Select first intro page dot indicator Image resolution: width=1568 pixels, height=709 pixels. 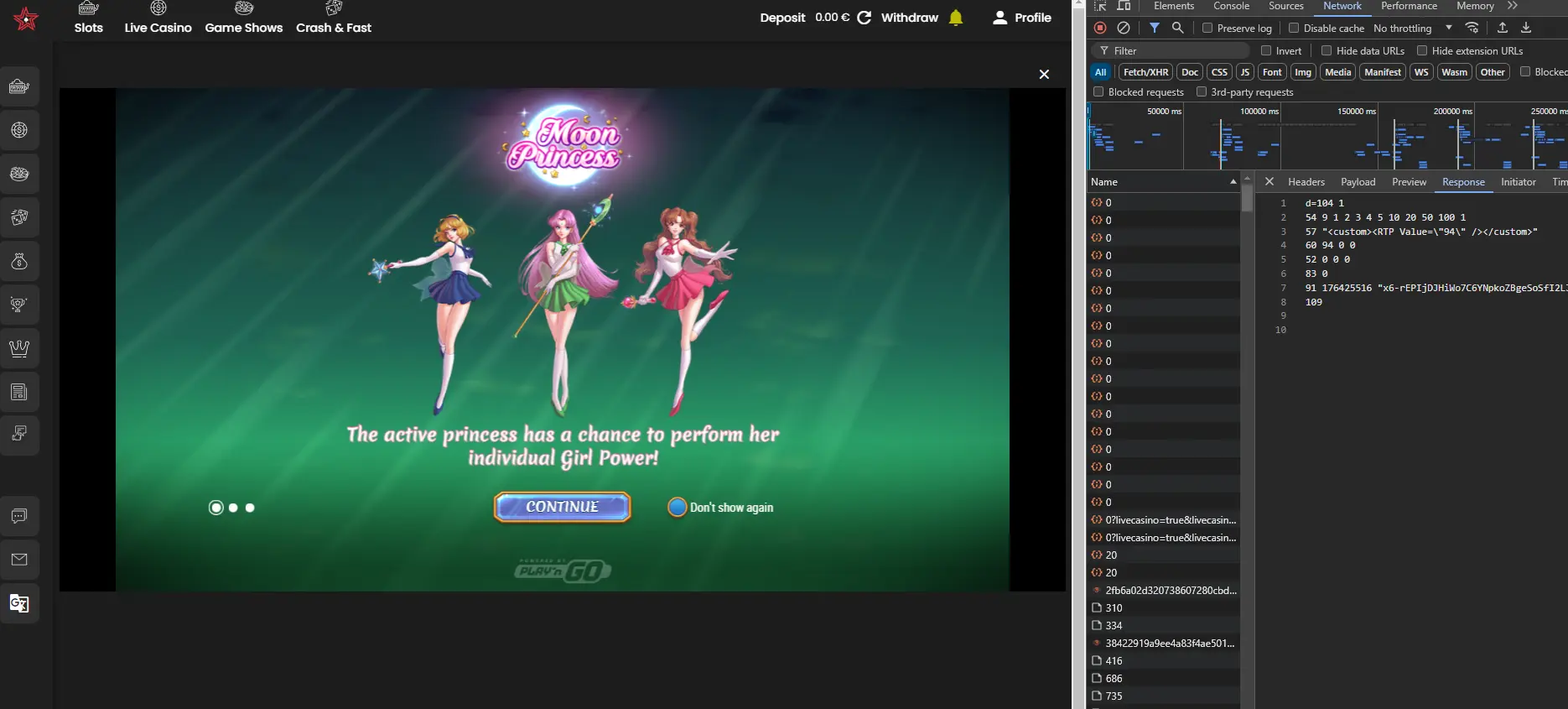click(216, 508)
